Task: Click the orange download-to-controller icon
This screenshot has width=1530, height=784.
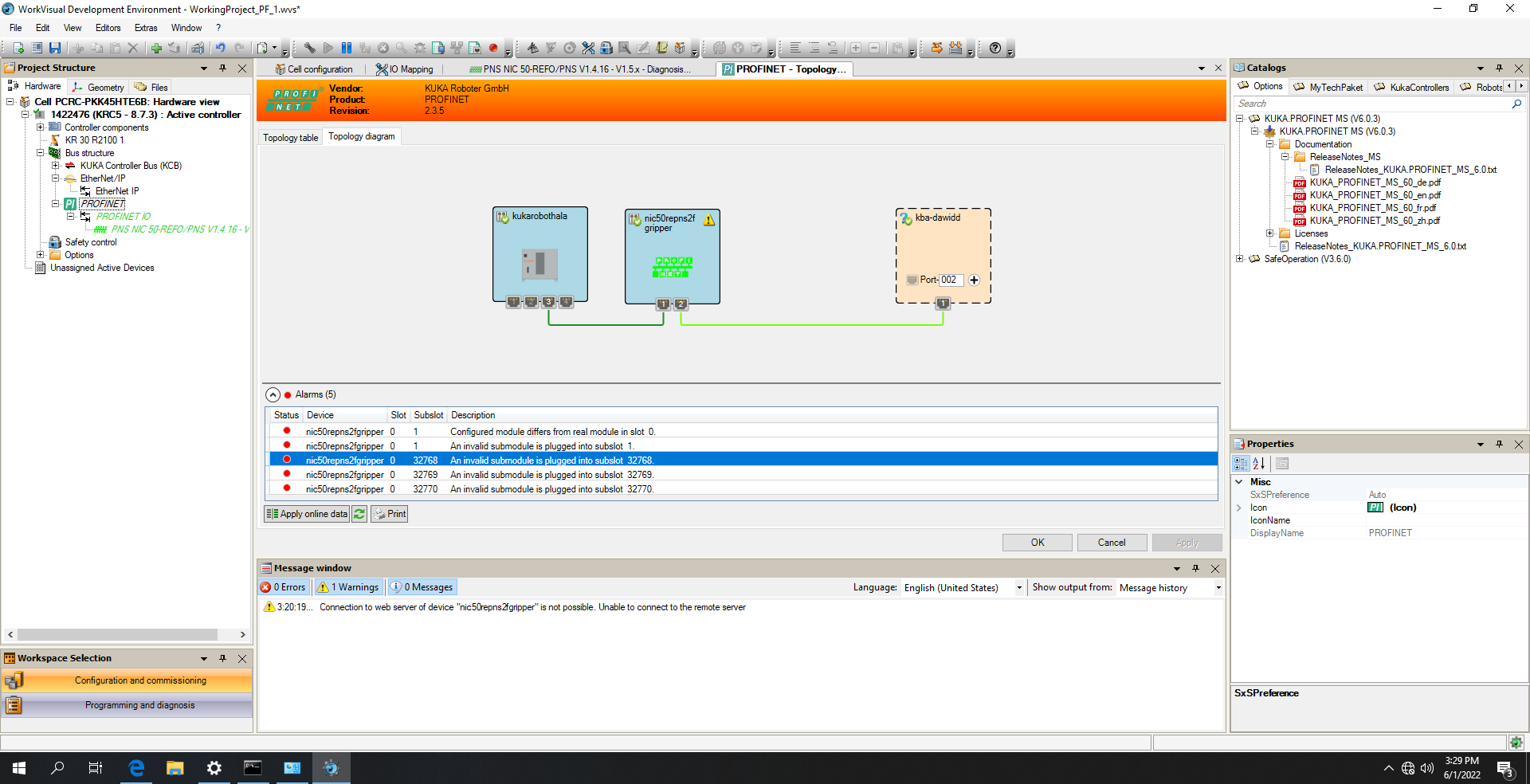Action: pos(955,49)
